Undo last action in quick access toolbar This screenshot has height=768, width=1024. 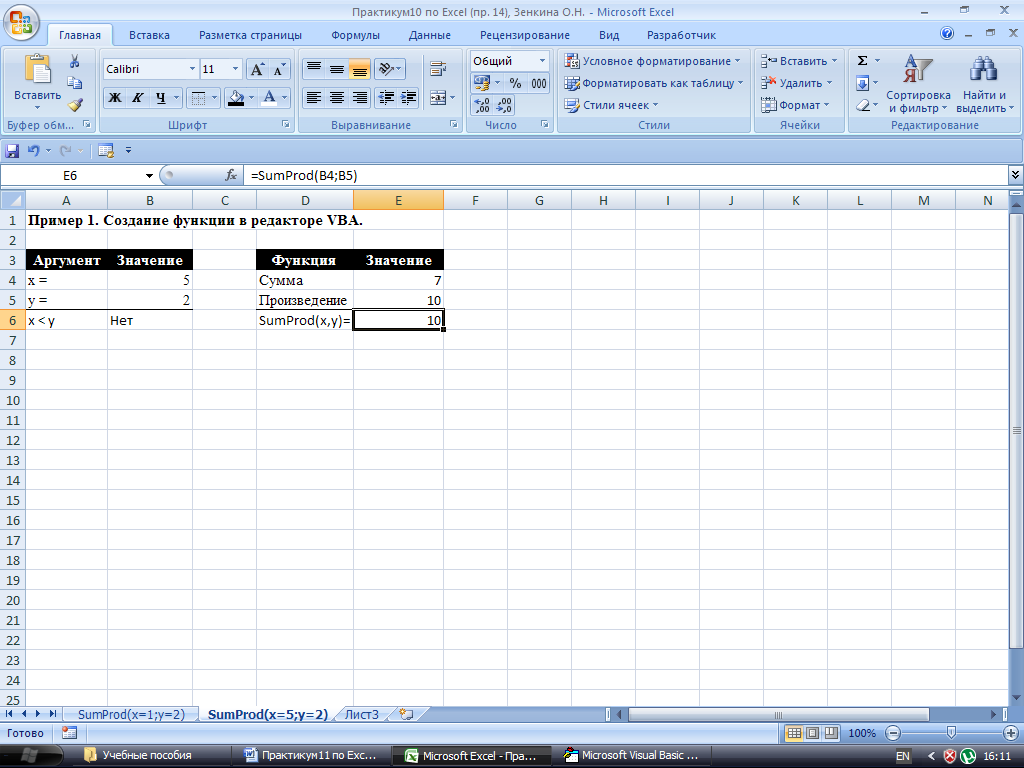coord(33,151)
